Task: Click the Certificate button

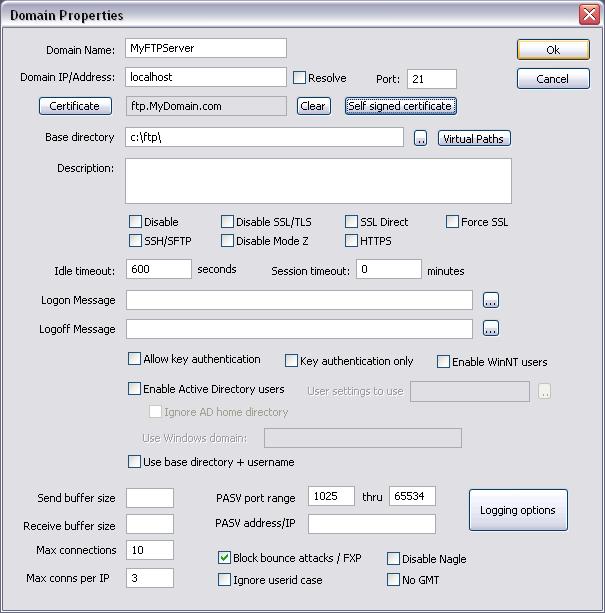Action: (75, 106)
